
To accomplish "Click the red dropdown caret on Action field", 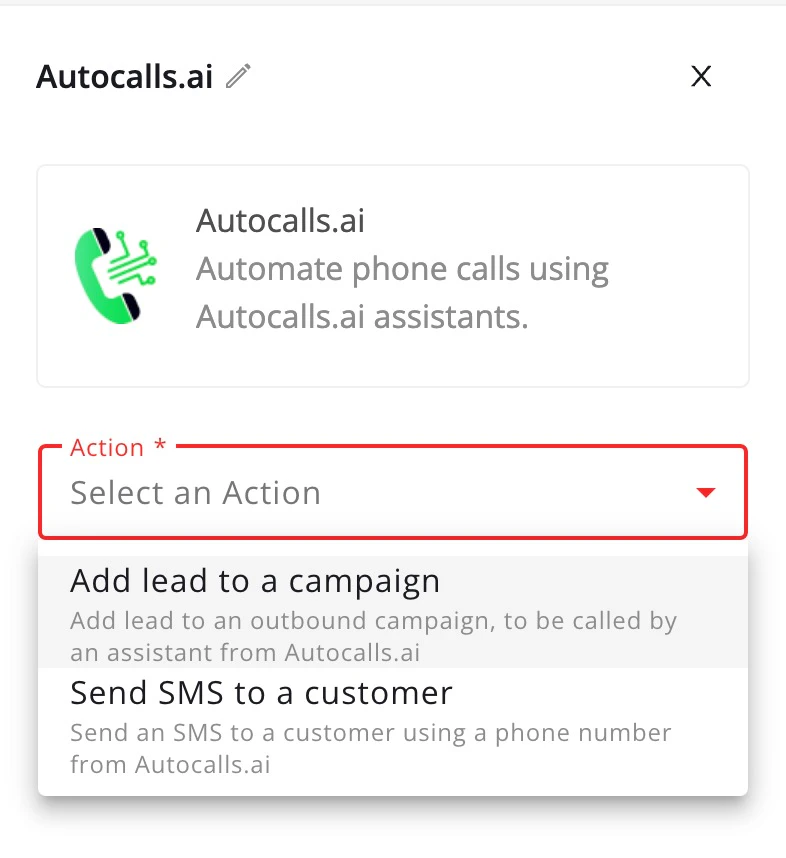I will (707, 492).
